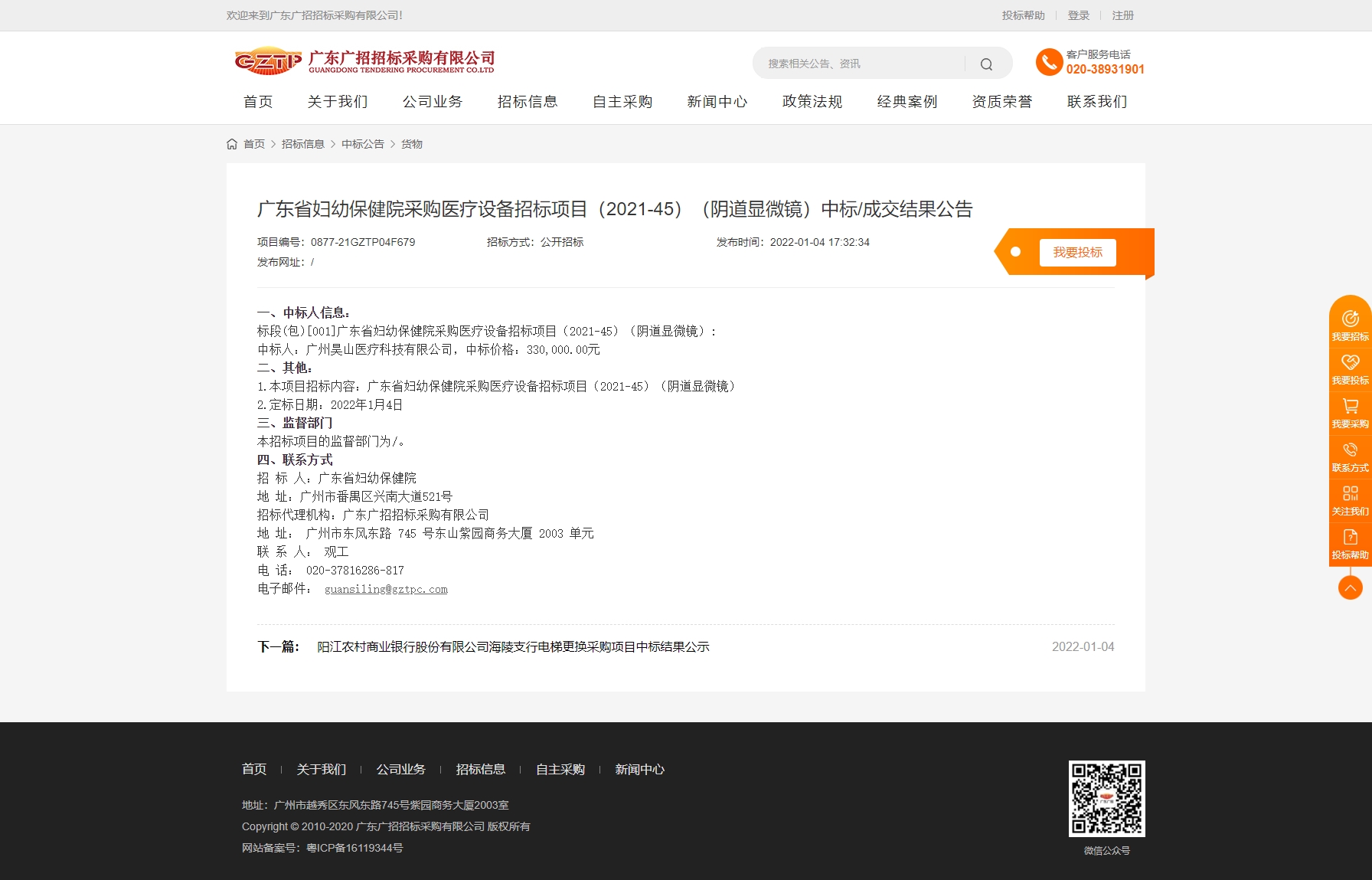Click the 粤ICP备16119344号 record number

point(354,848)
